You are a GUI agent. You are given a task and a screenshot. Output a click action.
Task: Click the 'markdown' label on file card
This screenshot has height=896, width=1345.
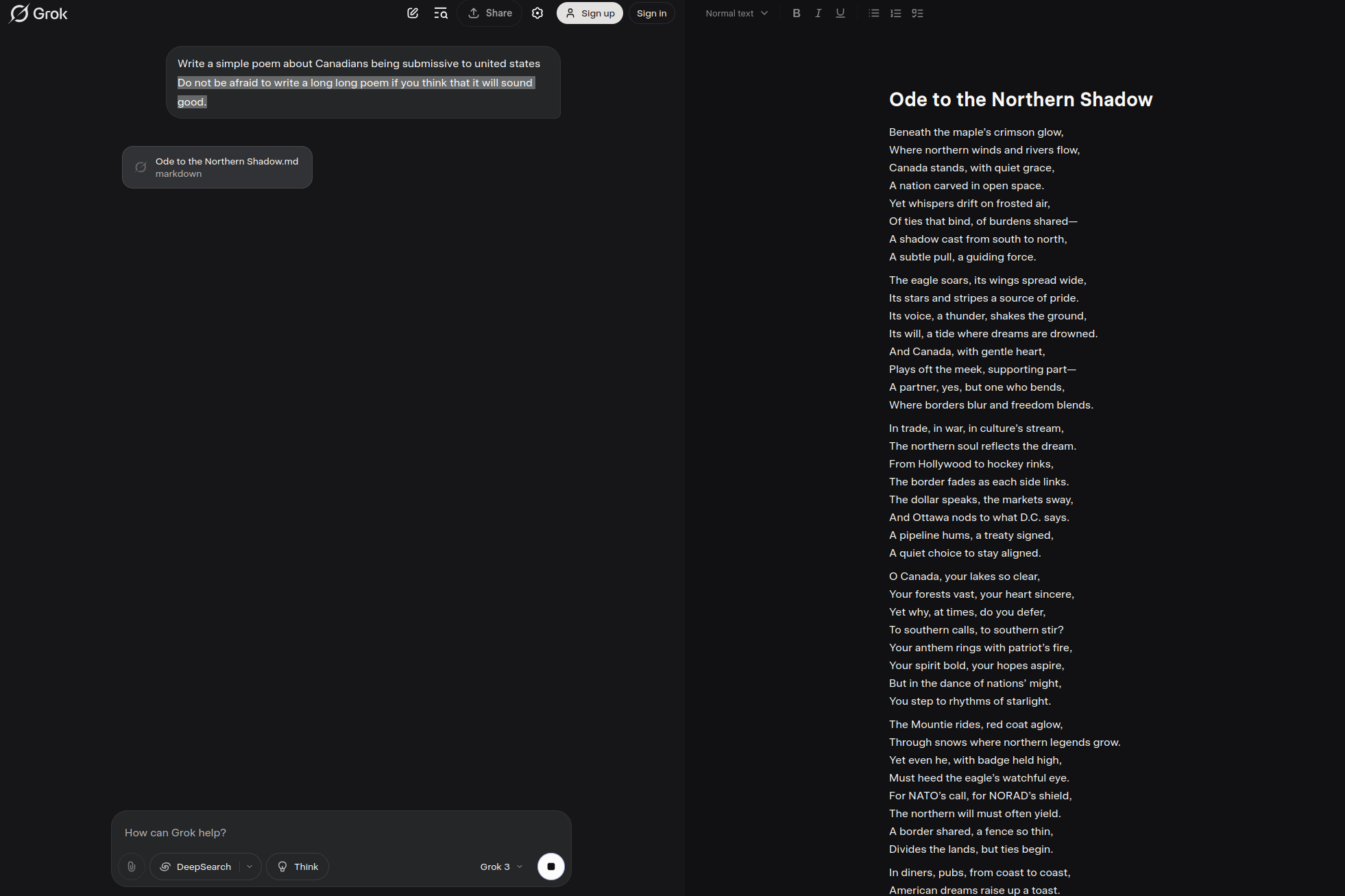point(179,174)
